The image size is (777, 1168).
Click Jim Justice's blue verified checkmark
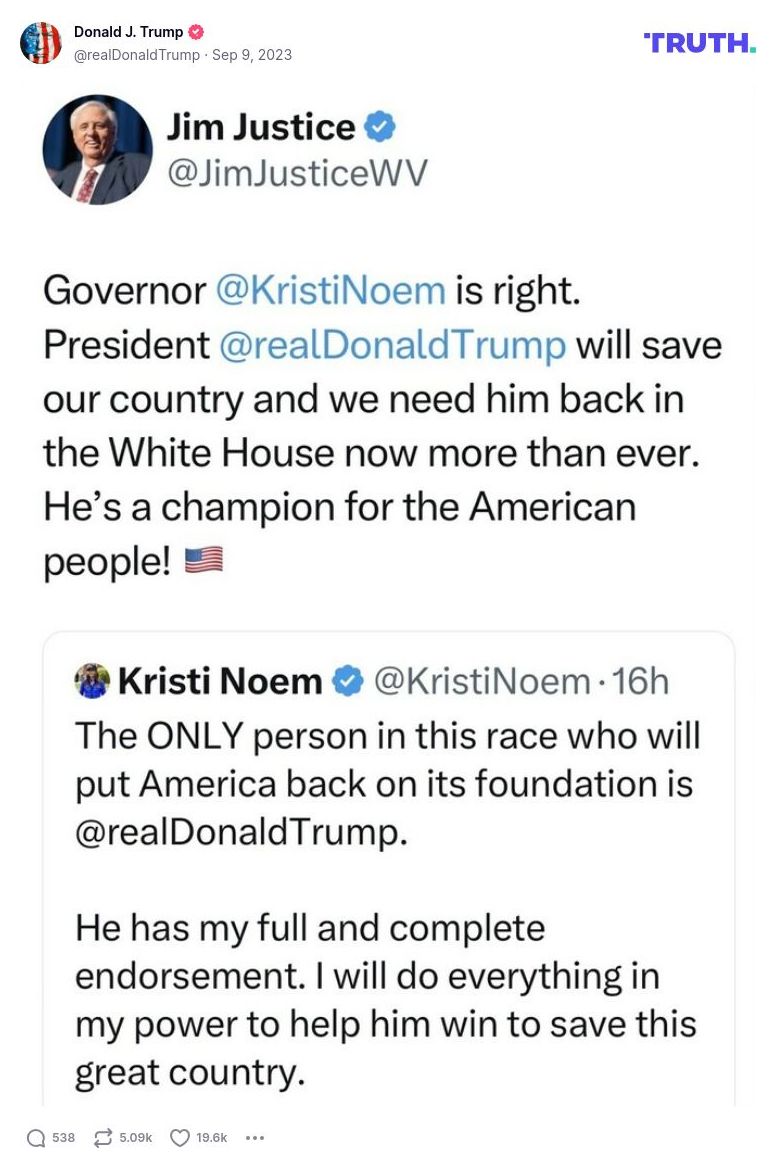(380, 127)
